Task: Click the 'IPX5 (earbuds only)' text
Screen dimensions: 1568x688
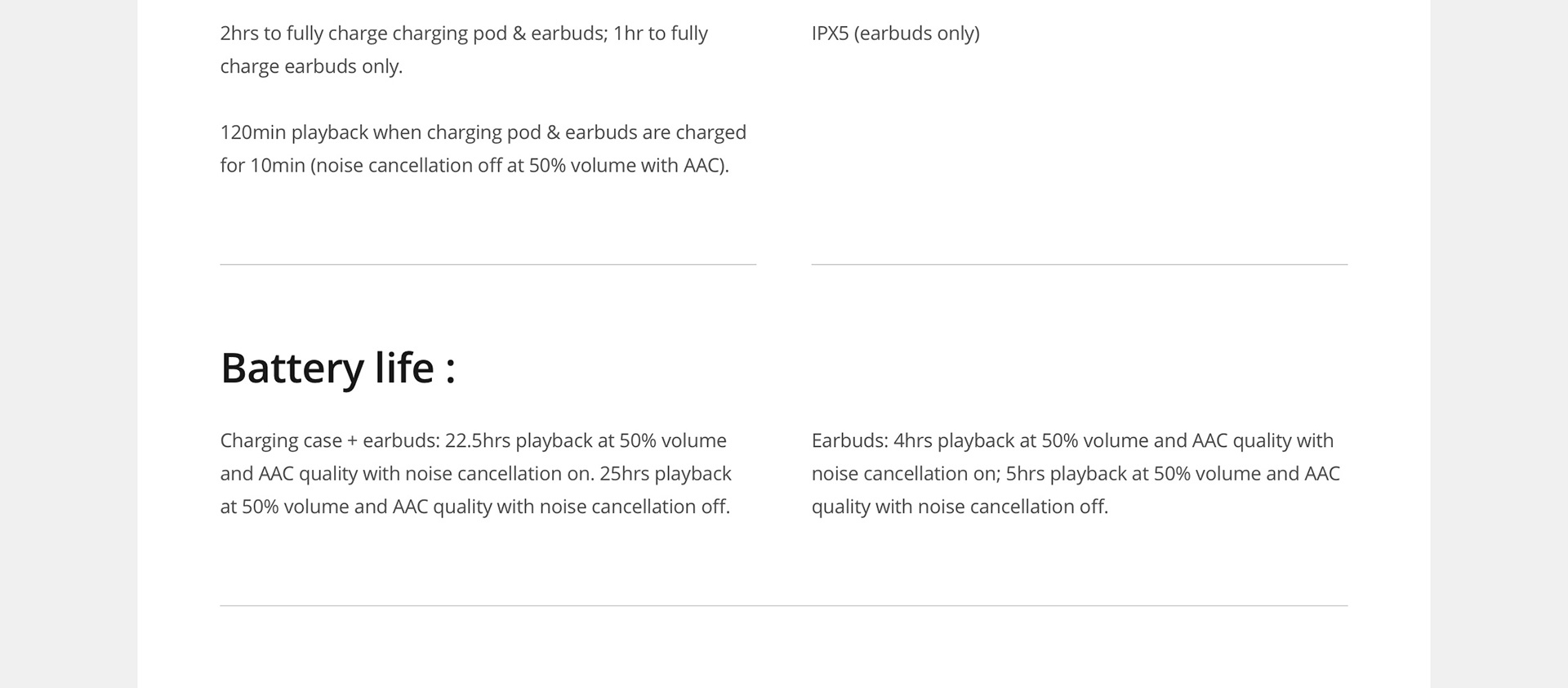Action: pyautogui.click(x=895, y=34)
